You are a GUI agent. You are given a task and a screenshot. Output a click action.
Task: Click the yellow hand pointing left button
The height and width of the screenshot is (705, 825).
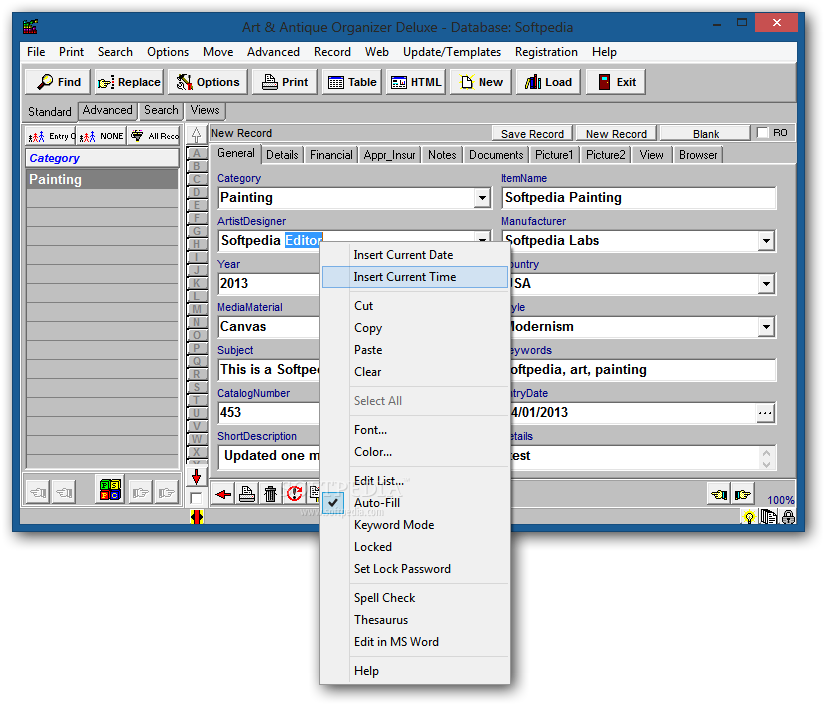pos(719,495)
